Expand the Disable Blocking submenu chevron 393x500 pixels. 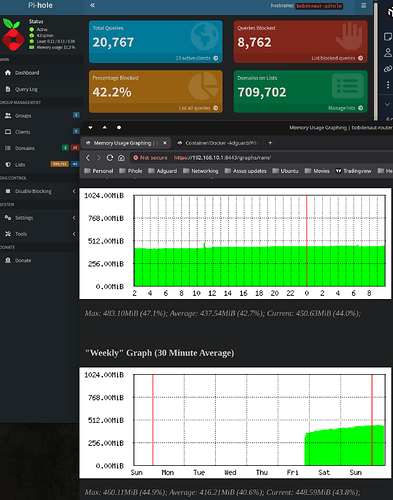point(74,191)
